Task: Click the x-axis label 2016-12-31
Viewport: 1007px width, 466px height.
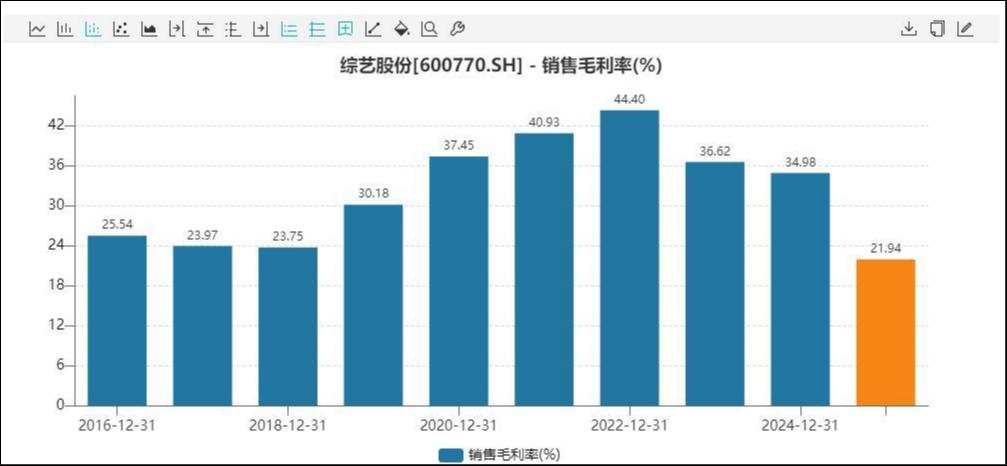Action: tap(116, 426)
